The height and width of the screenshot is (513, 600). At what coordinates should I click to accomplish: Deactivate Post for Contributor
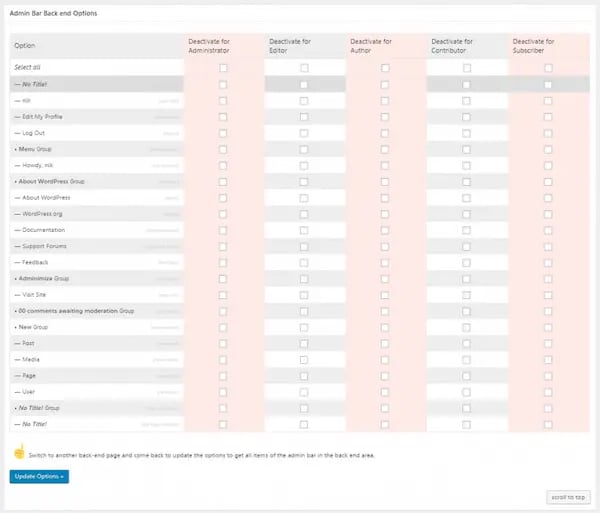(466, 343)
